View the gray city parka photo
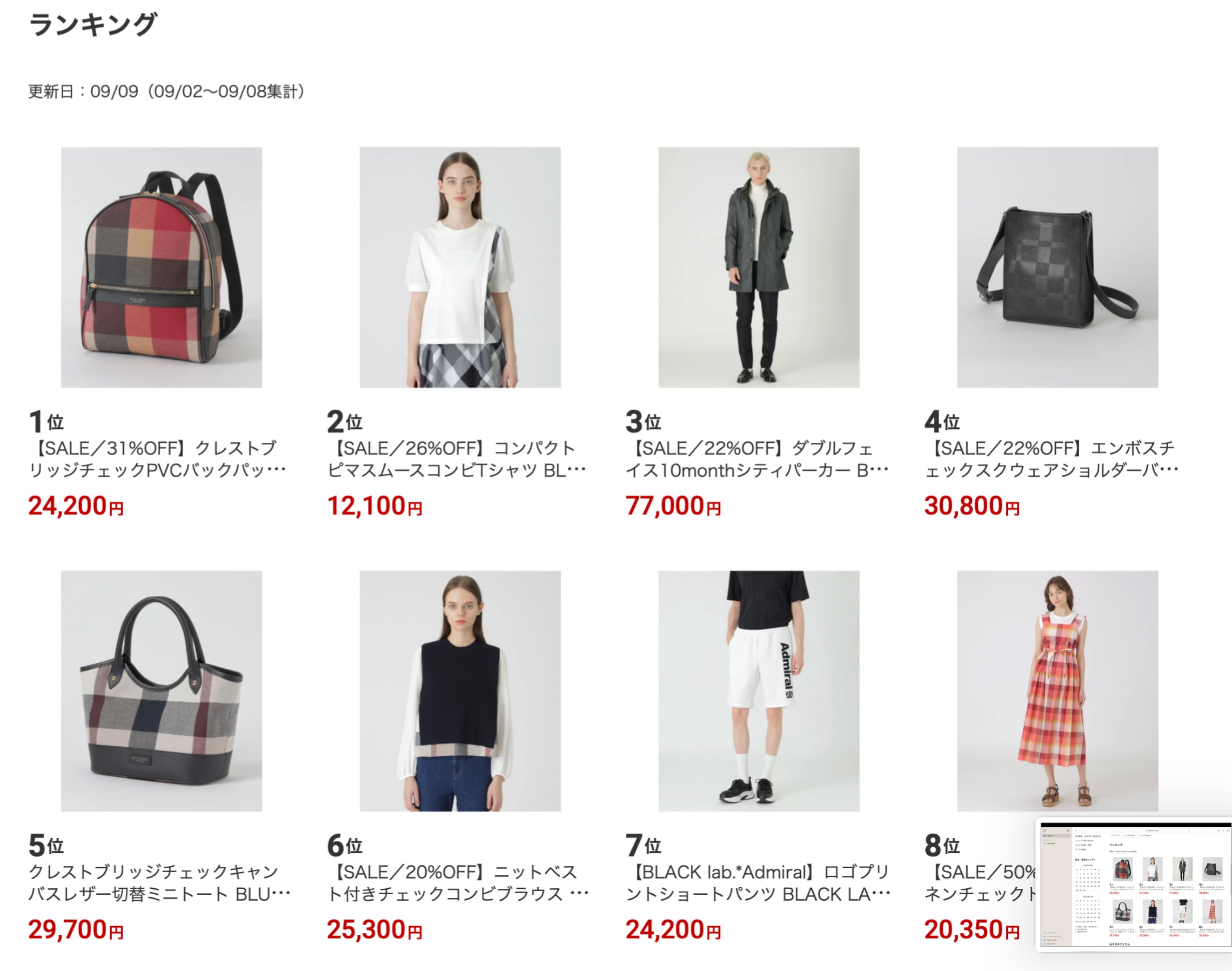The width and height of the screenshot is (1232, 971). click(x=758, y=267)
